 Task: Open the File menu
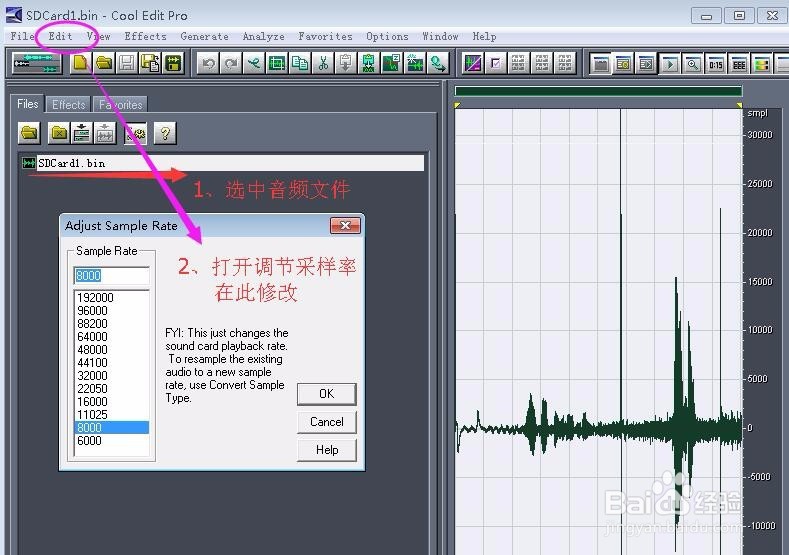23,36
